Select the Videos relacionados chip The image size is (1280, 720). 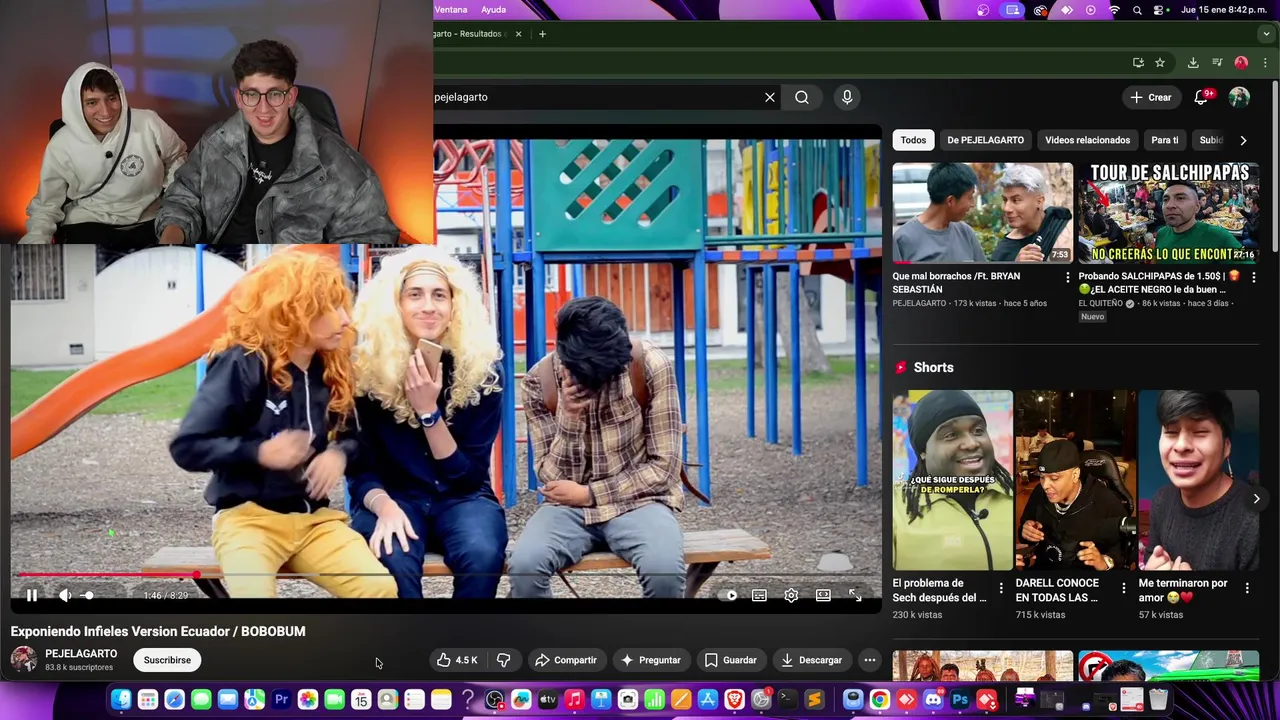click(x=1087, y=140)
